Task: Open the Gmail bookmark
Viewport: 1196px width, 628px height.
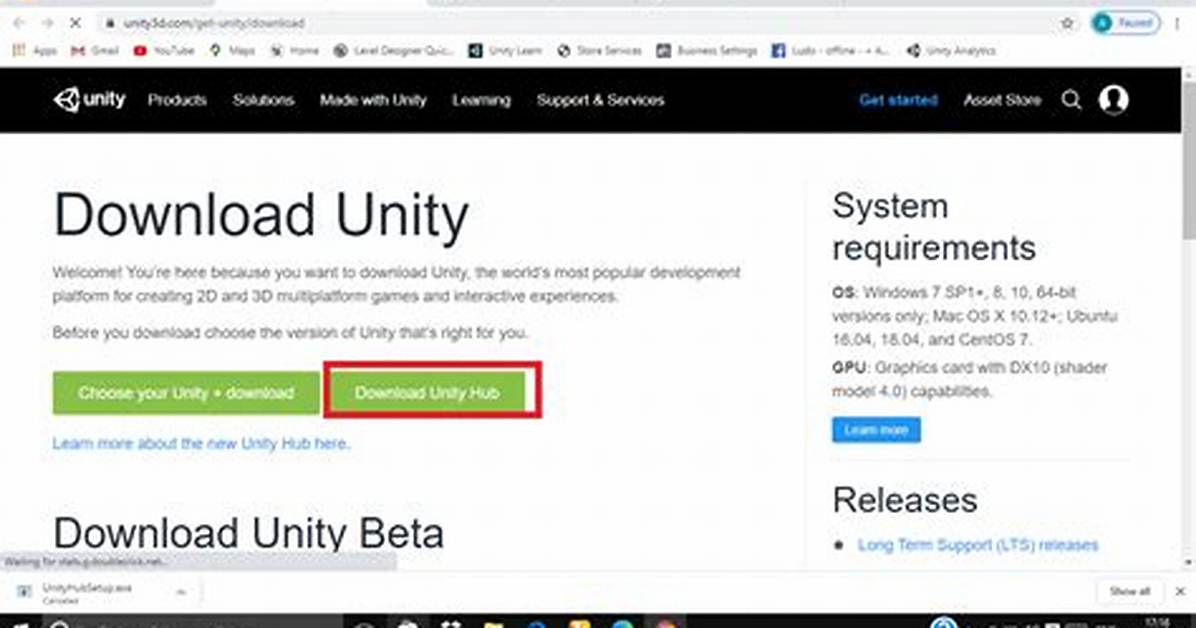Action: [95, 51]
